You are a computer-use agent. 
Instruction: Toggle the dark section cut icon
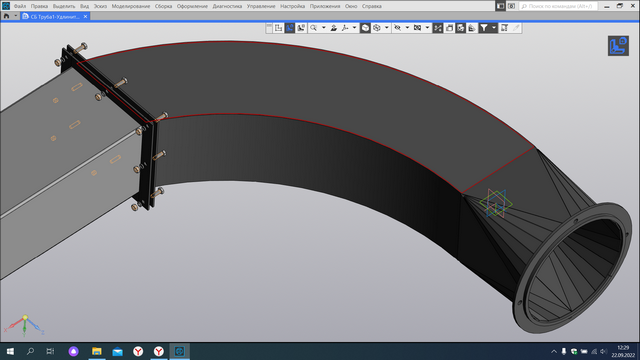(x=438, y=28)
